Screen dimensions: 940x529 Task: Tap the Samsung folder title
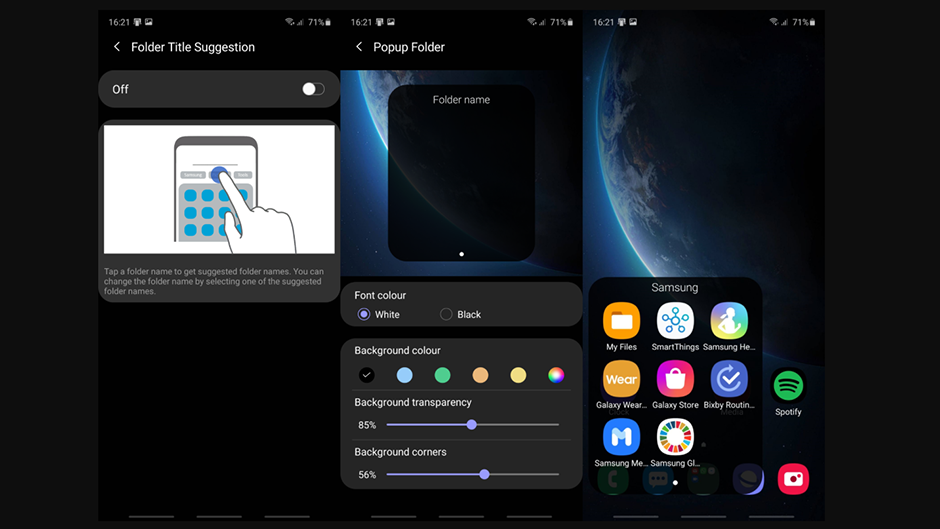(x=675, y=288)
